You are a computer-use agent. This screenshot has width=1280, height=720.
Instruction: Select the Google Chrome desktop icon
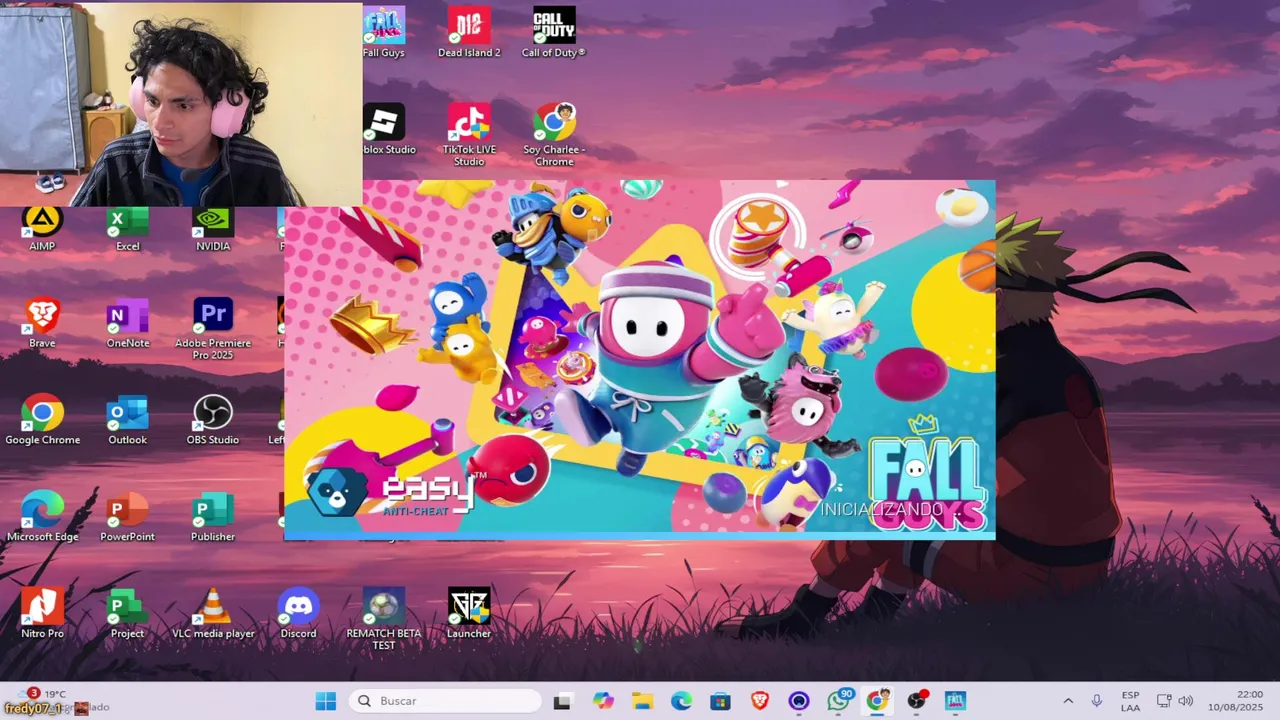coord(42,420)
